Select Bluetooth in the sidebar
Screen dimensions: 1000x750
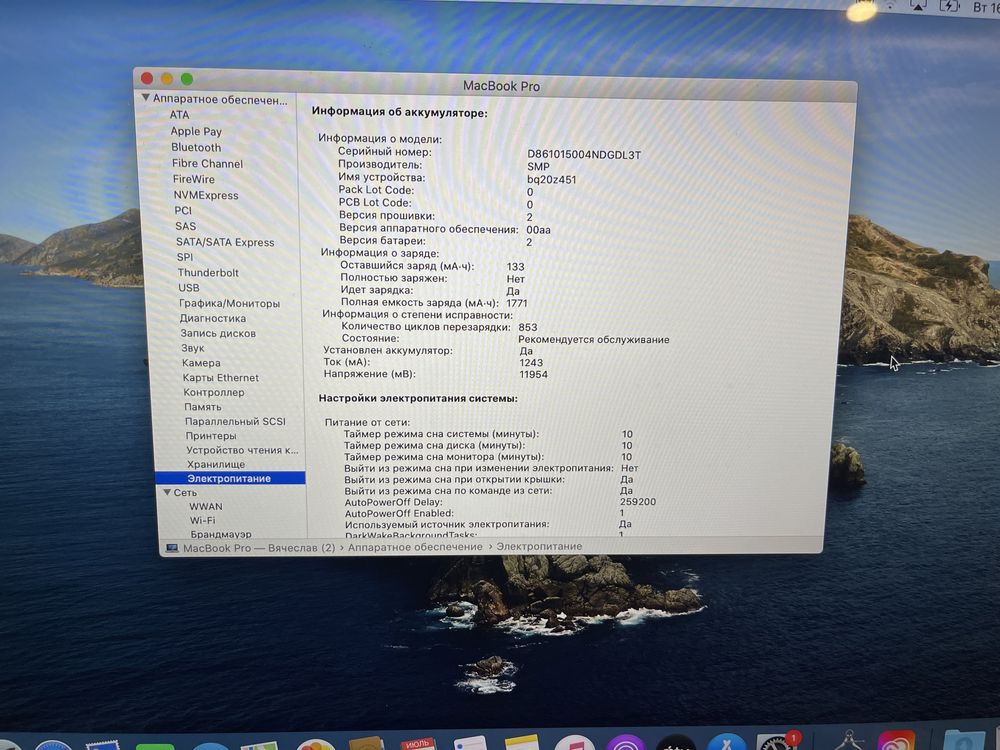[196, 147]
